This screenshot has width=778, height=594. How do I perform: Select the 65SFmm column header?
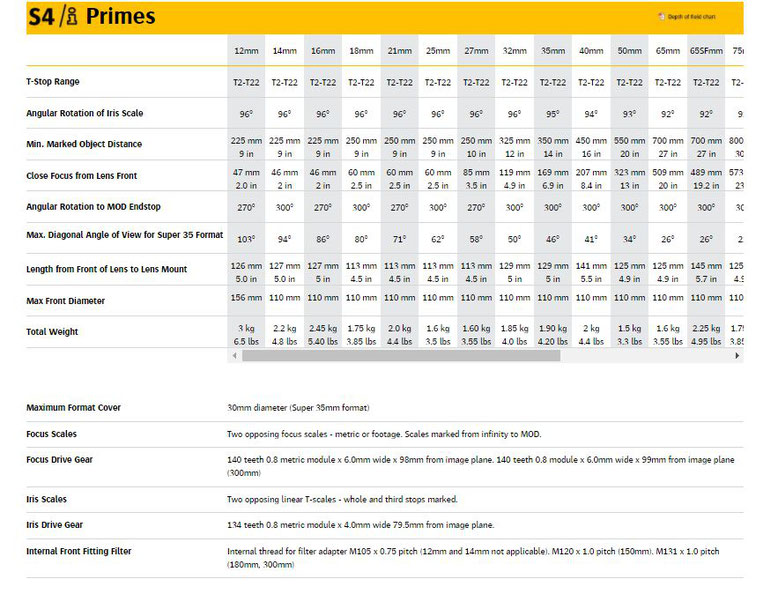[706, 51]
